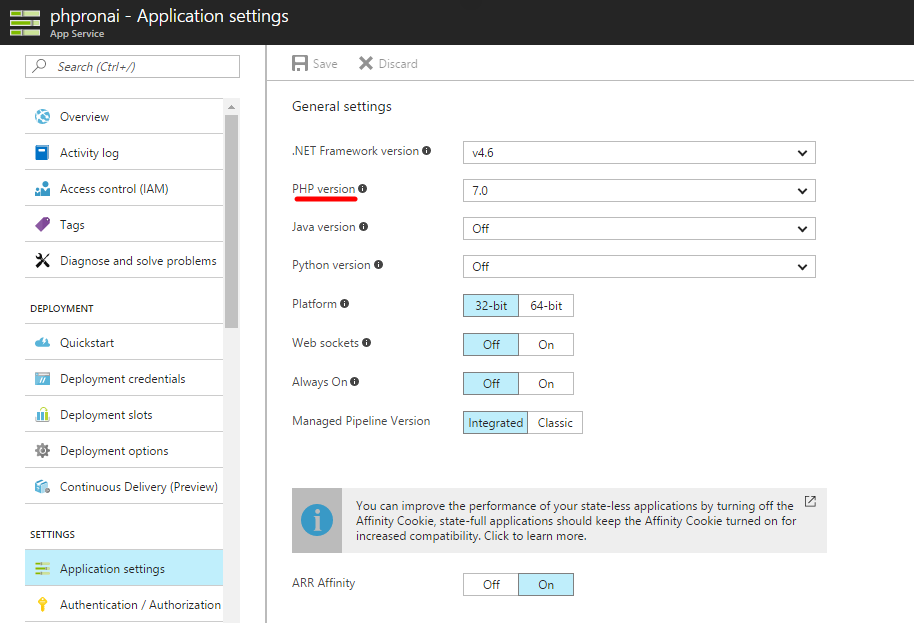Click the Diagnose and solve problems wrench icon
The image size is (914, 623).
tap(43, 261)
